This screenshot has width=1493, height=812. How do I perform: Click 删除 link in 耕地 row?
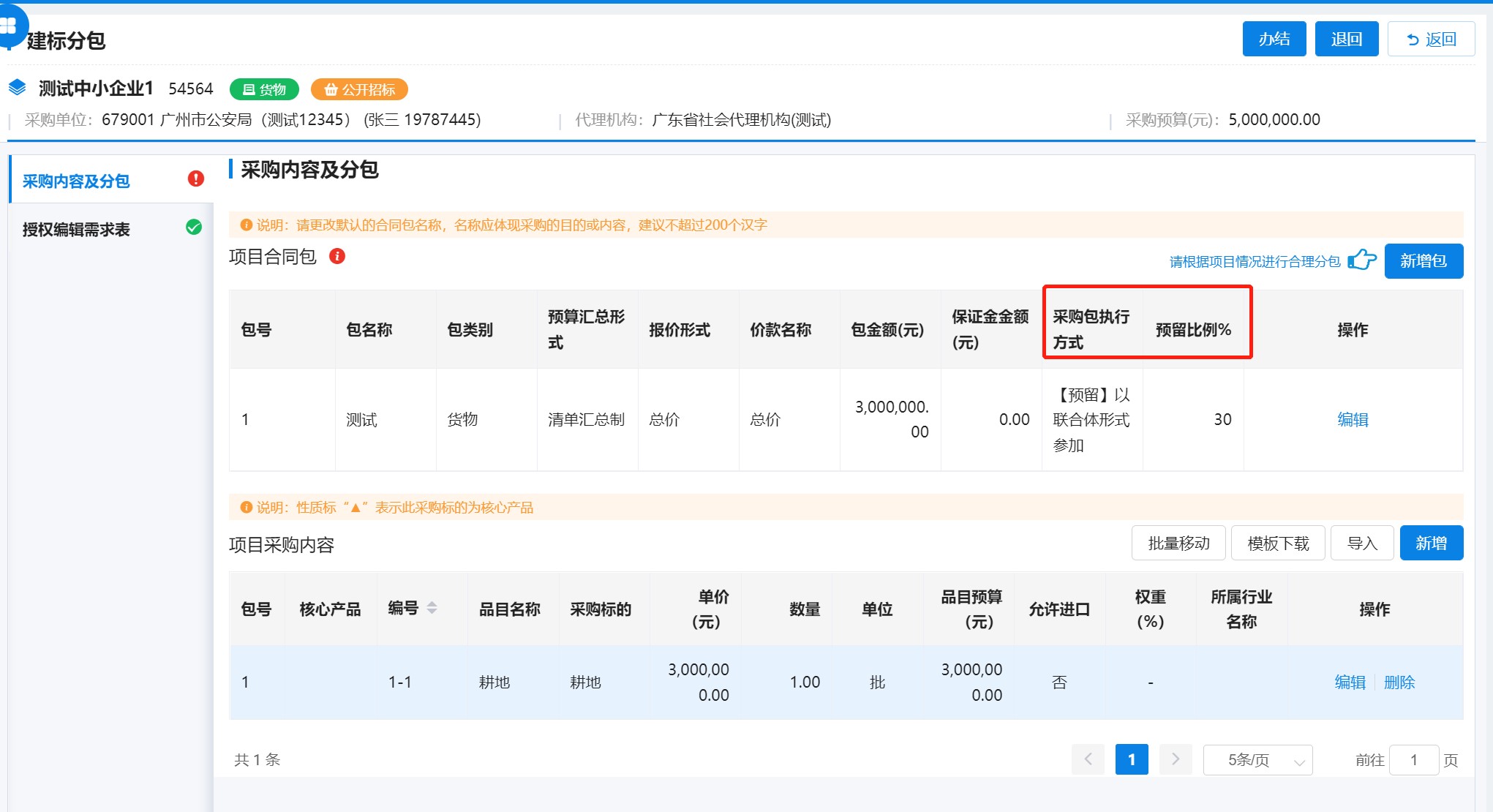1399,682
